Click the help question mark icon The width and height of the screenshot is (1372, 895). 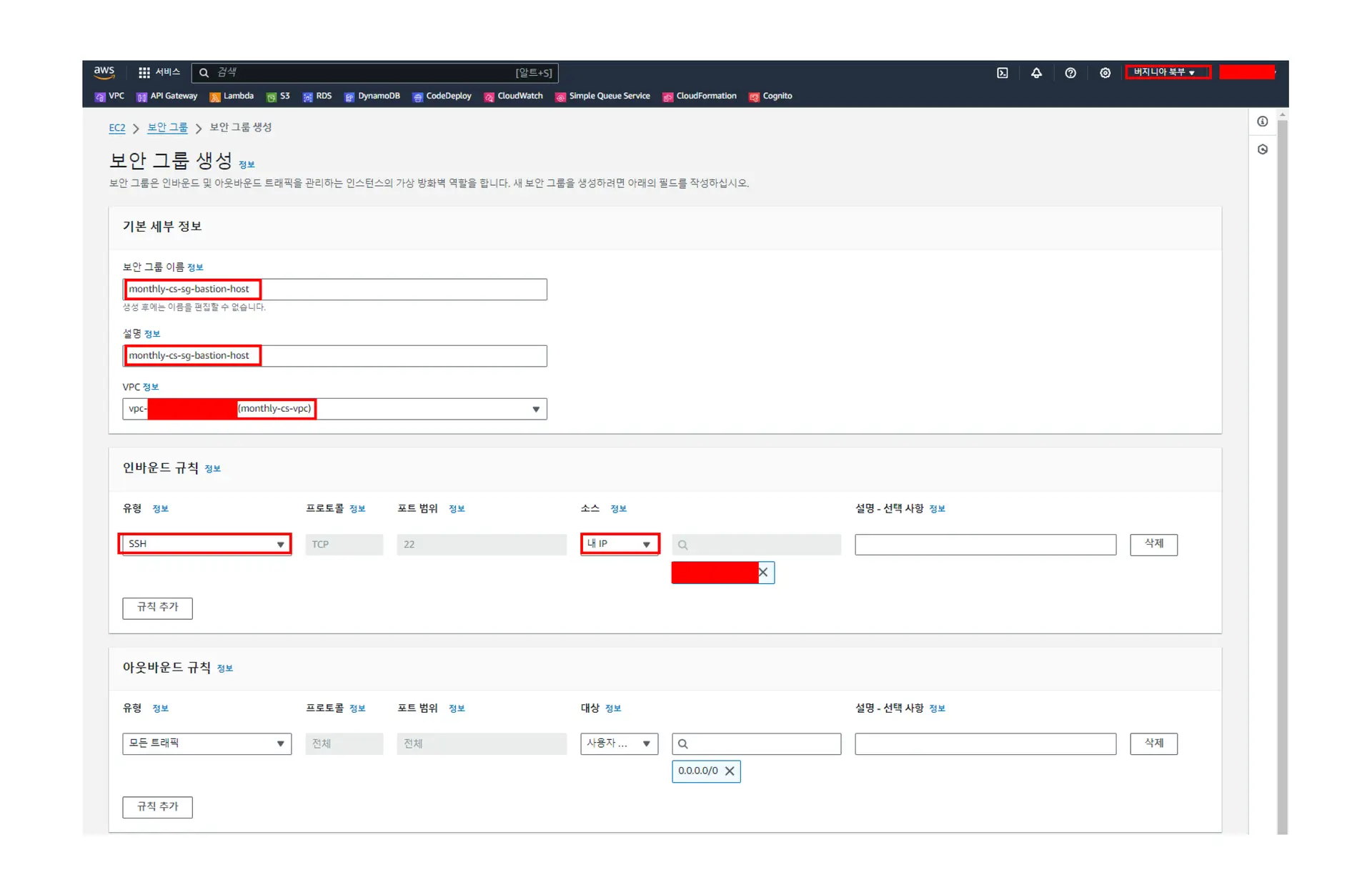click(x=1070, y=73)
